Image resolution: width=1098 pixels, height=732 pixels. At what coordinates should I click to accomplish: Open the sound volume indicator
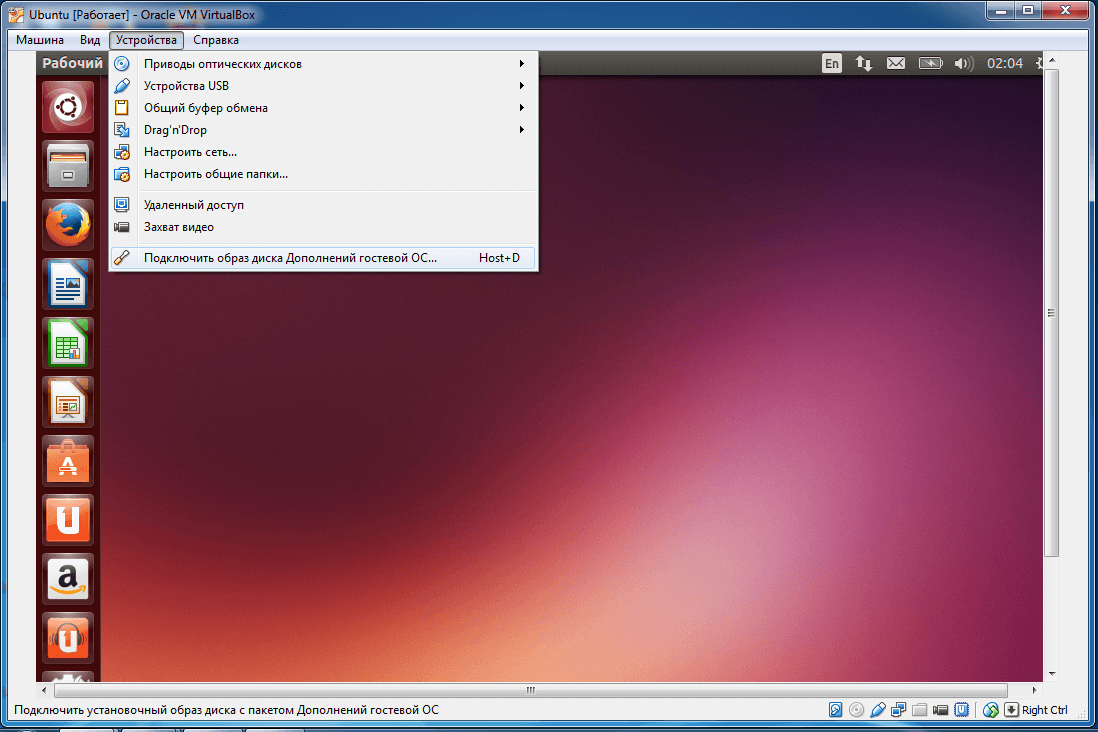(x=964, y=63)
